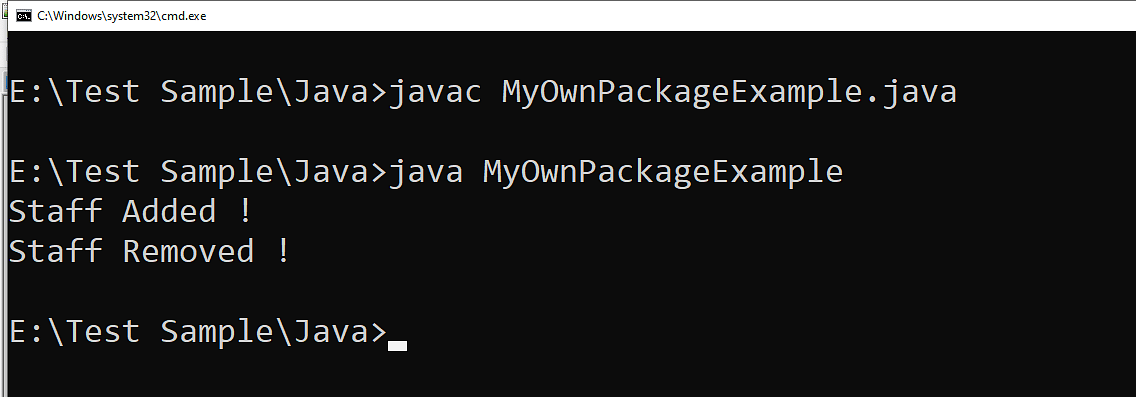Click the java command on the second prompt
The image size is (1136, 397).
[425, 172]
